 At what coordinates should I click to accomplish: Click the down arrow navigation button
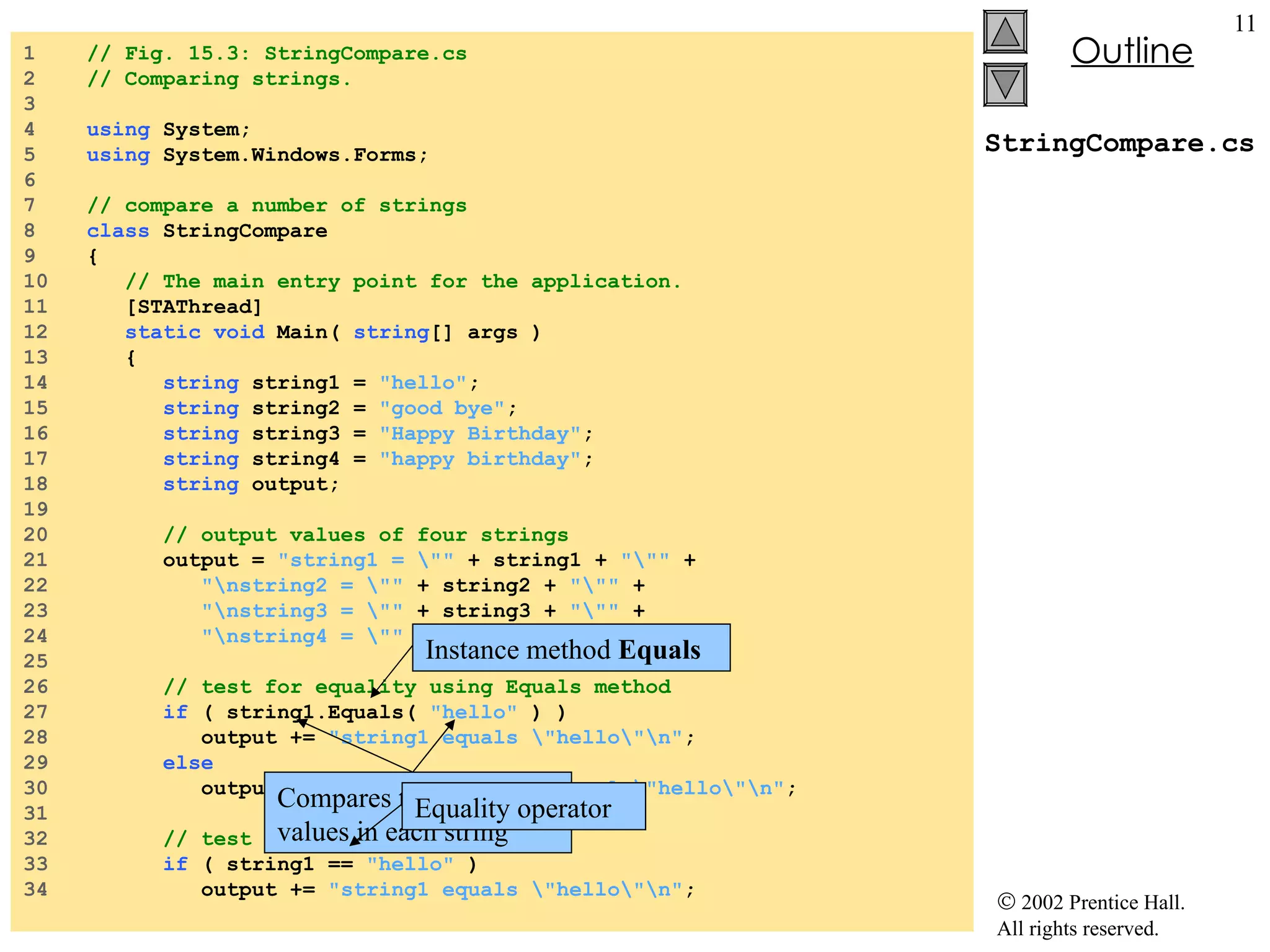click(x=1005, y=85)
